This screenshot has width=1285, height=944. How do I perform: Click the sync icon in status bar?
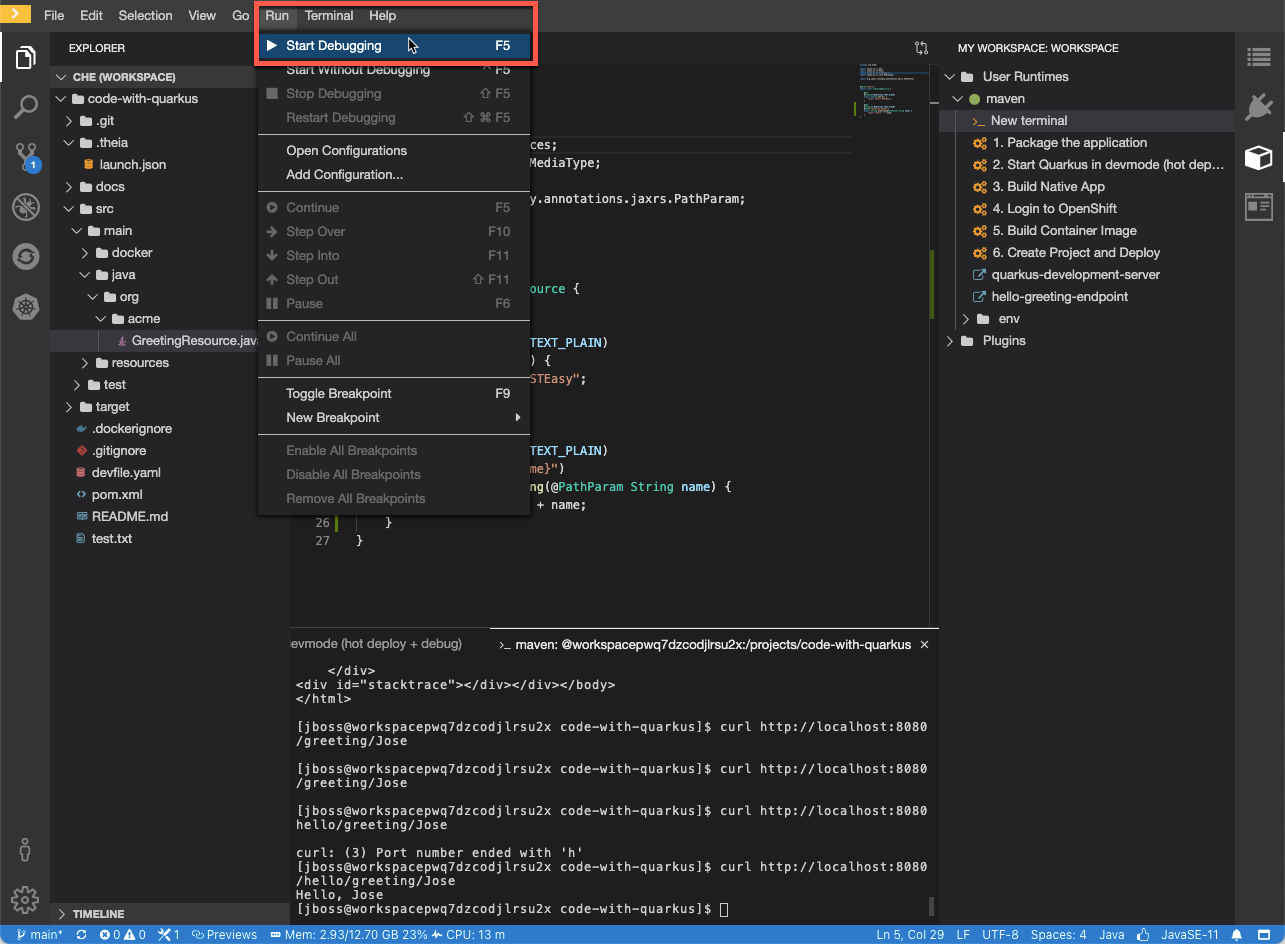pyautogui.click(x=81, y=934)
